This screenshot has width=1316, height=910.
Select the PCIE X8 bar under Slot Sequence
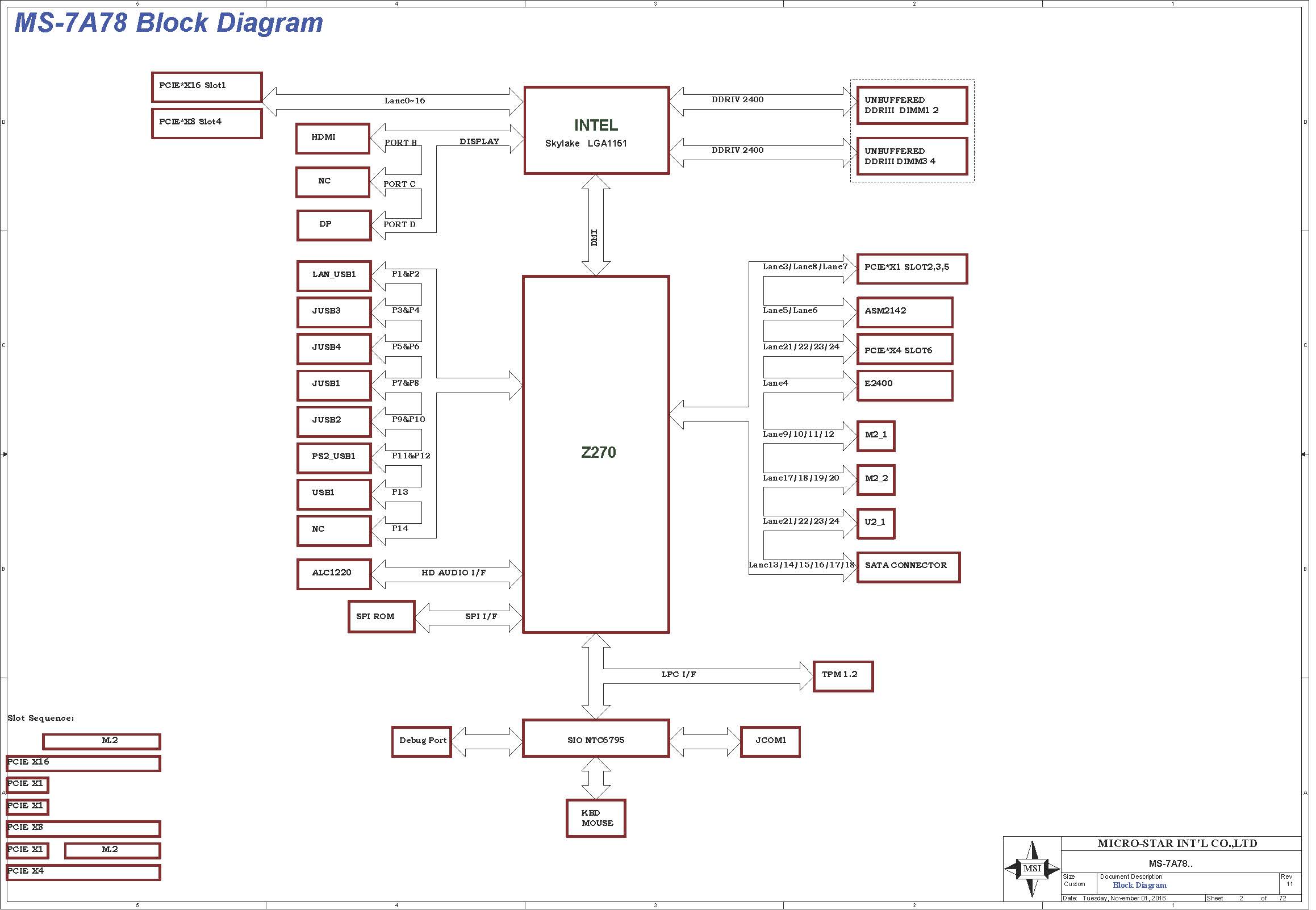click(x=84, y=829)
